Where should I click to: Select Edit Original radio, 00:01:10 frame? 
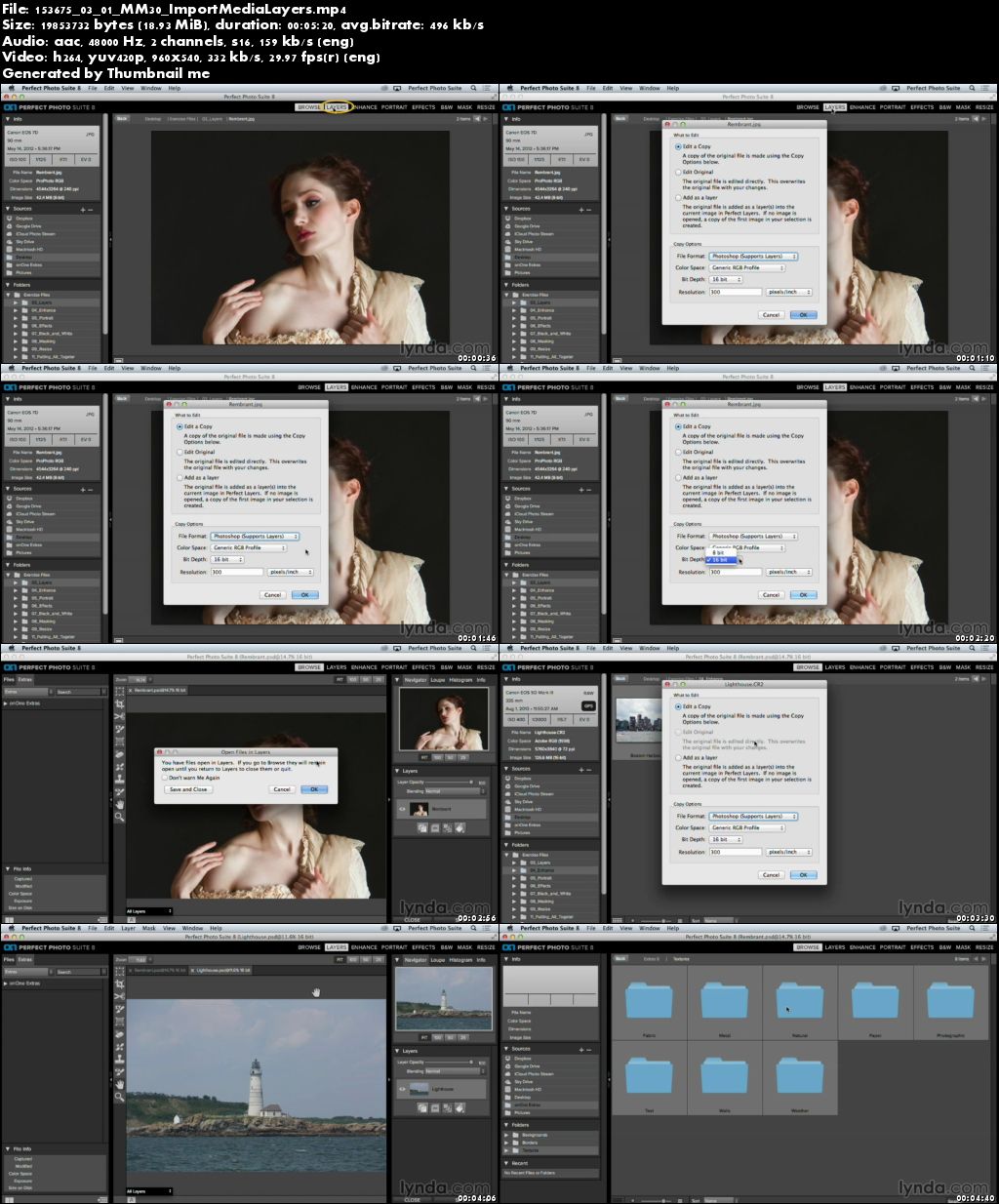(x=678, y=172)
